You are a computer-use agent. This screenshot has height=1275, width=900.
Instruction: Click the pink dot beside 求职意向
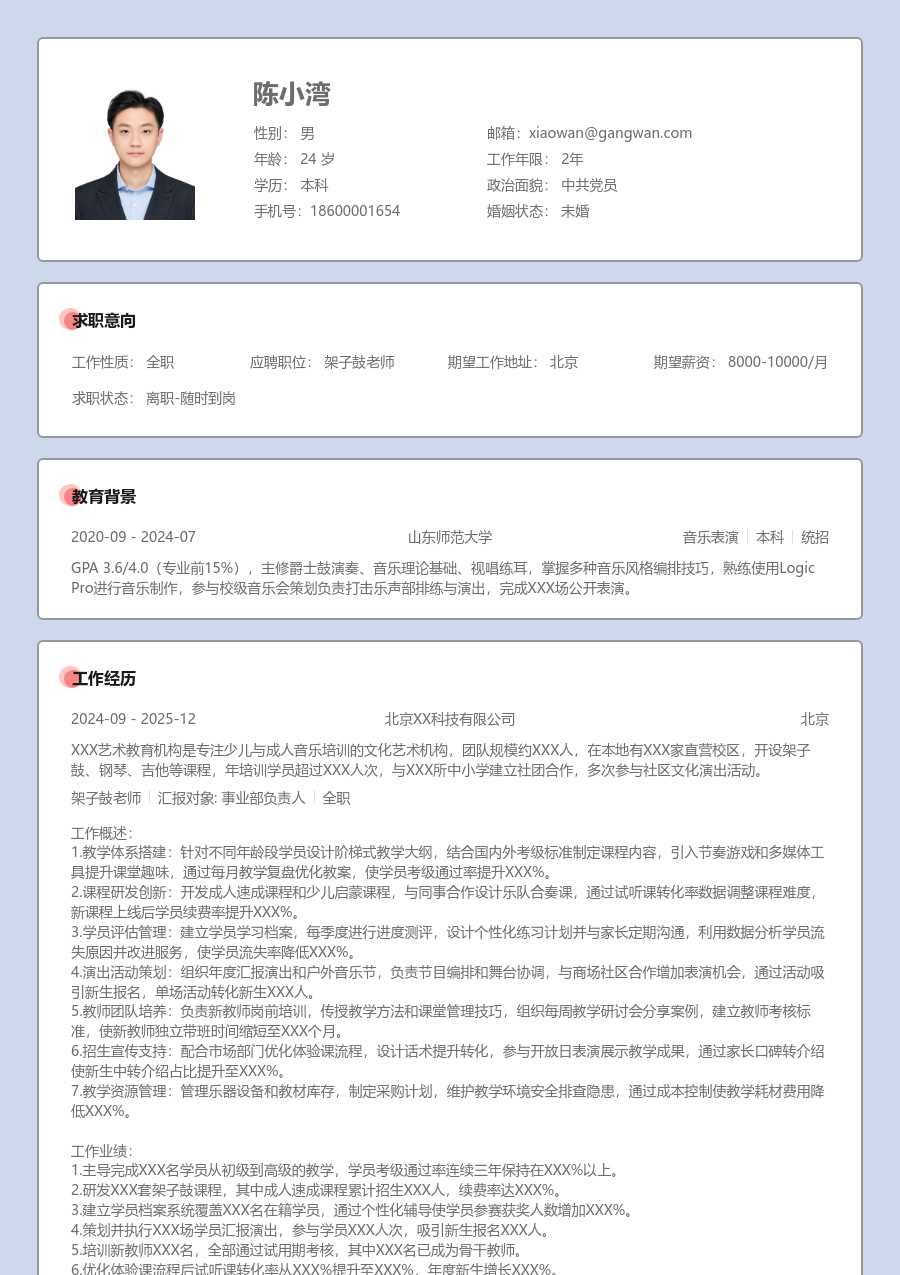point(68,320)
